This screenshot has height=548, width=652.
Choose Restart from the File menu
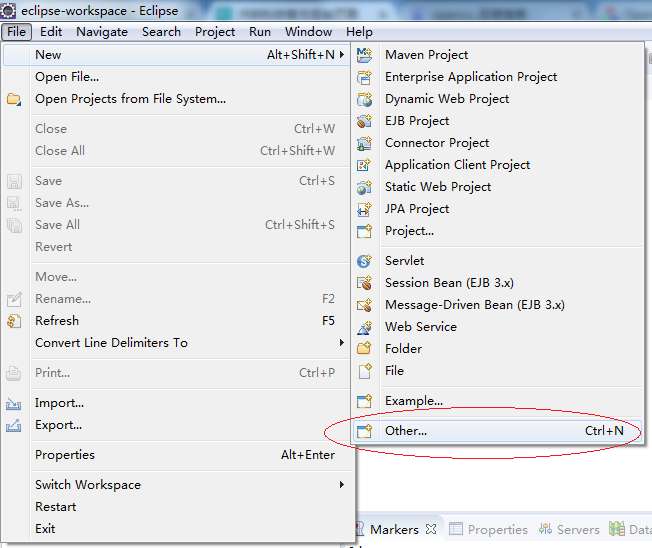176,507
